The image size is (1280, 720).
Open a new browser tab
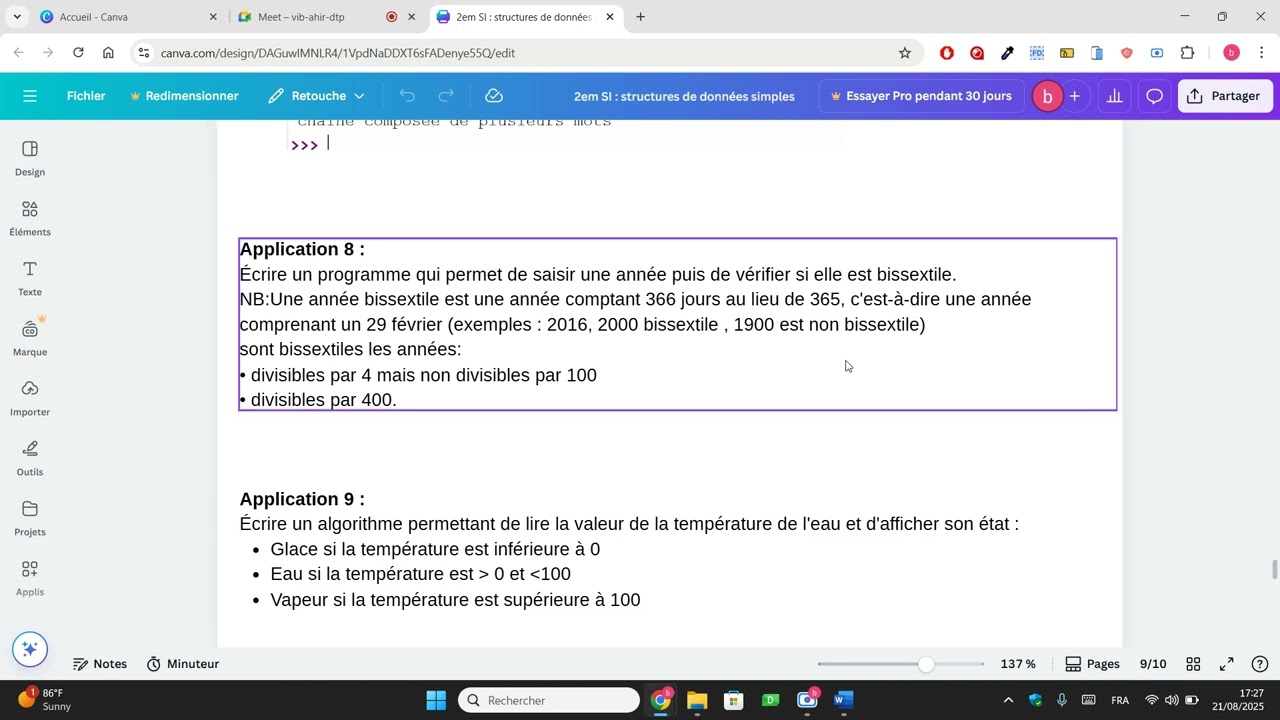640,17
